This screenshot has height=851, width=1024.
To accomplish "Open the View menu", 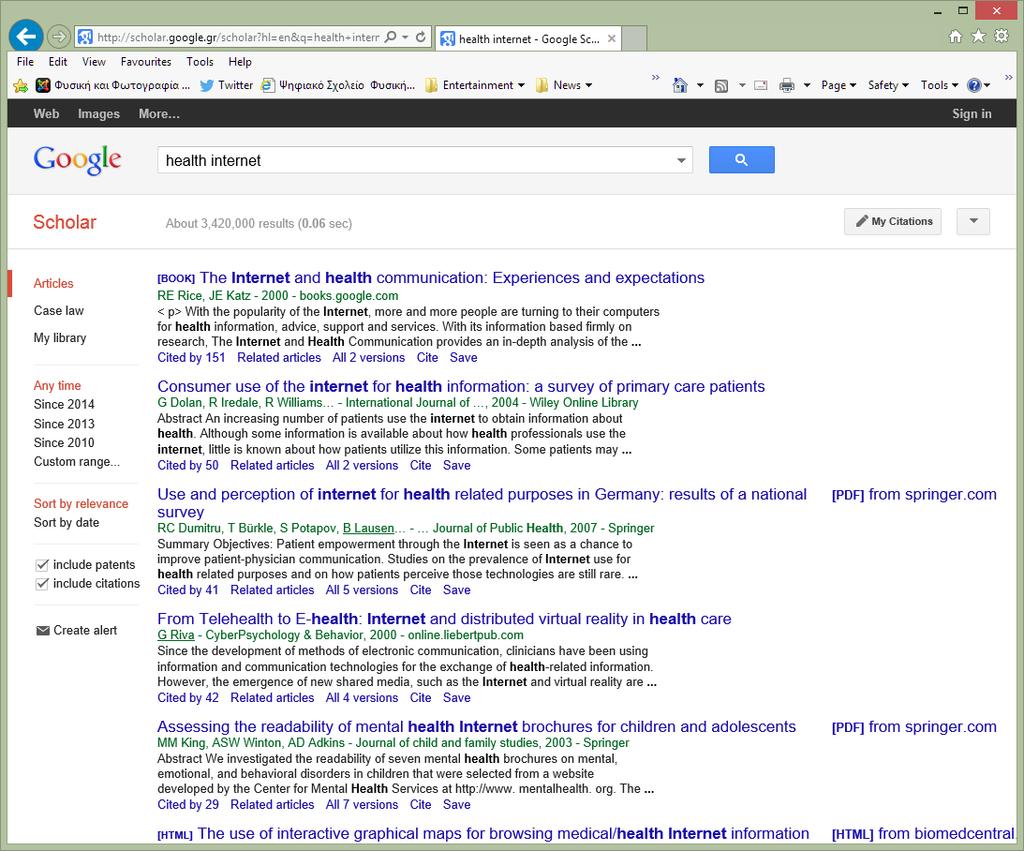I will coord(93,62).
